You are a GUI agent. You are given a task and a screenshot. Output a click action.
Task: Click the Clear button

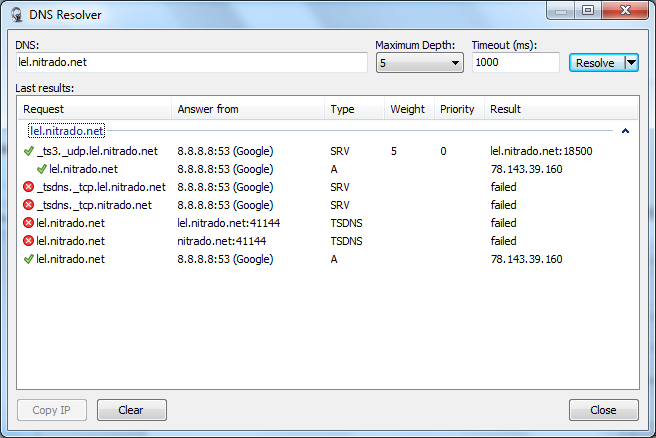[x=130, y=410]
